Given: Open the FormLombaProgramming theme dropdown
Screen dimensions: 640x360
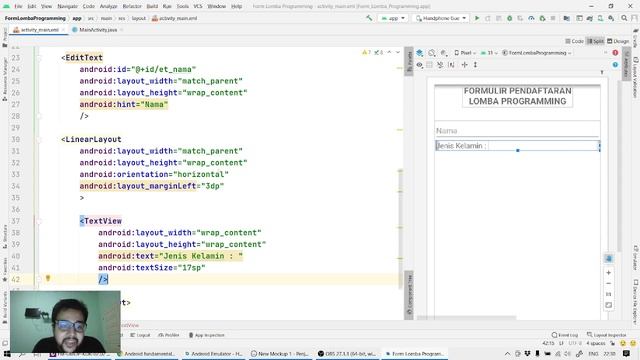Looking at the screenshot, I should pos(536,53).
